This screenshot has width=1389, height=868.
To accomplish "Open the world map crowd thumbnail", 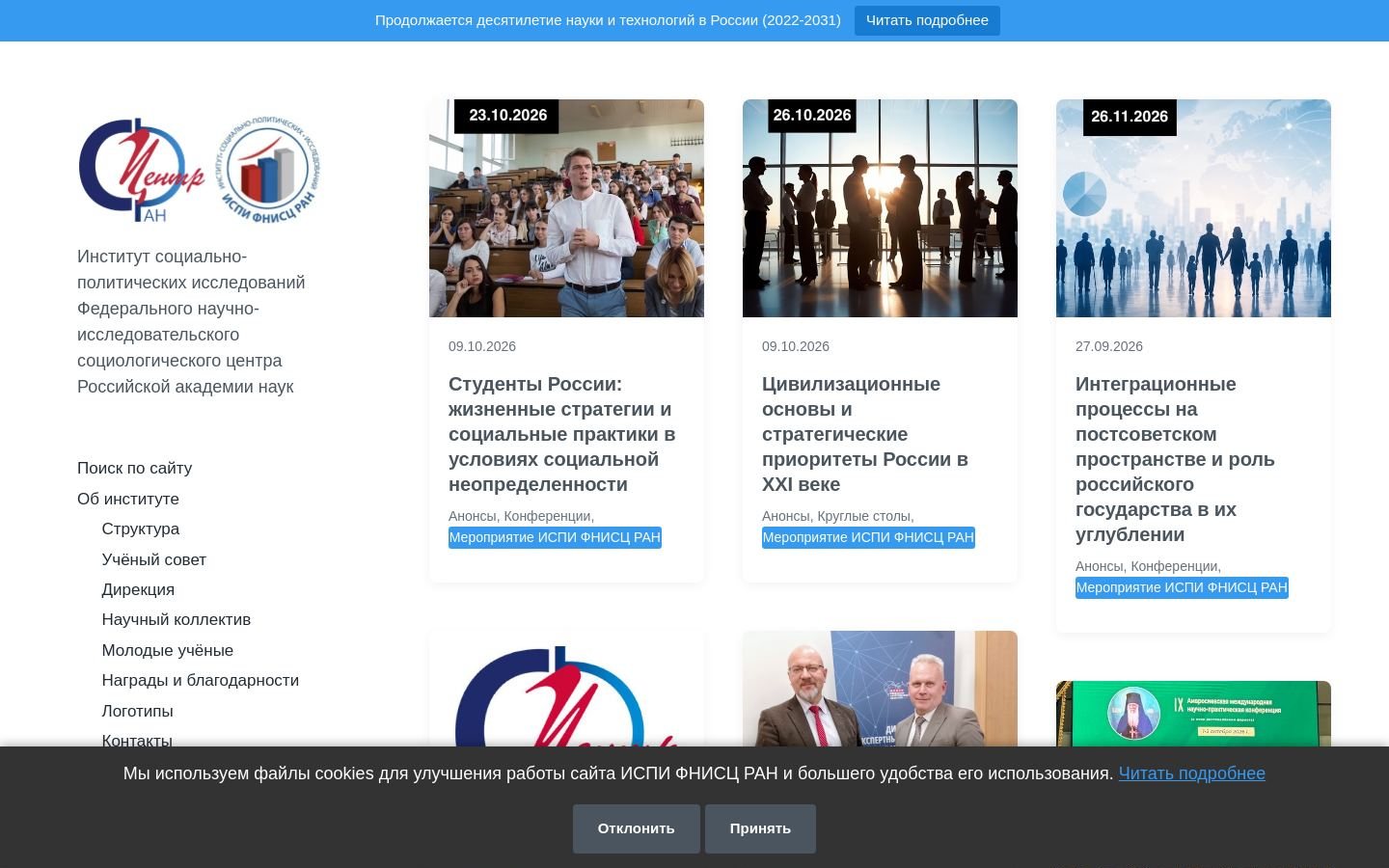I will (x=1193, y=208).
